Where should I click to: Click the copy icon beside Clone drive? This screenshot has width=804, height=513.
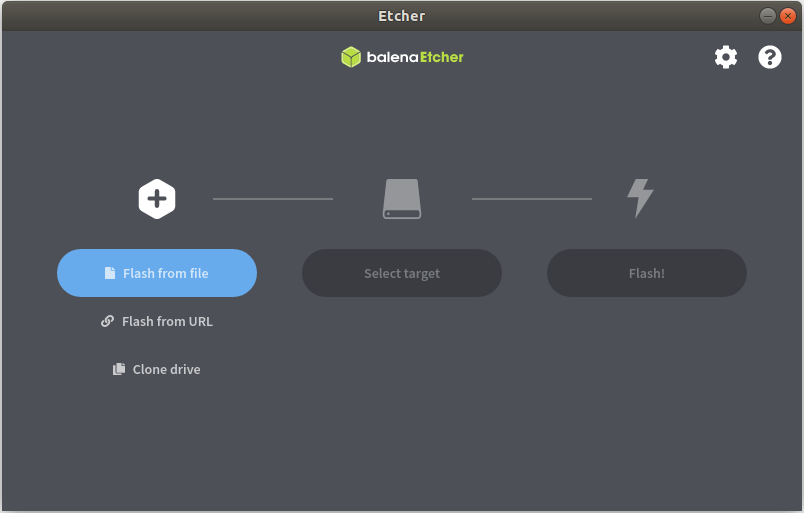pyautogui.click(x=119, y=369)
